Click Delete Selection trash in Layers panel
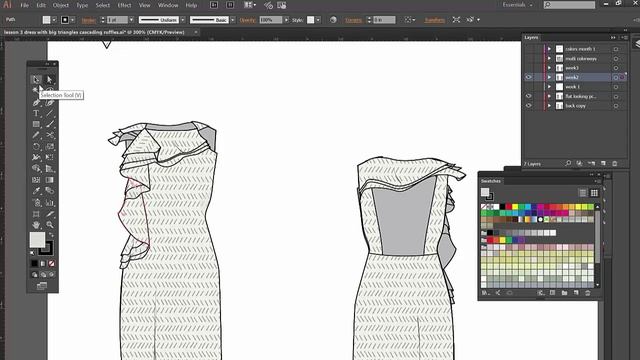Viewport: 640px width, 360px height. 615,164
